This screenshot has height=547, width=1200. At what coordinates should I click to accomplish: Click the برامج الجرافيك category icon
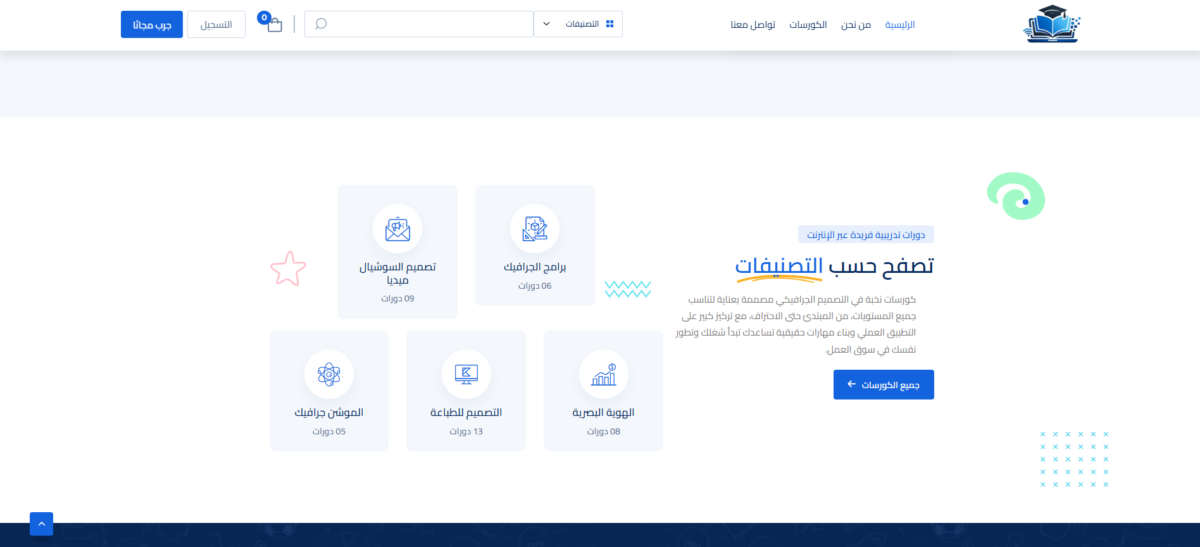535,229
